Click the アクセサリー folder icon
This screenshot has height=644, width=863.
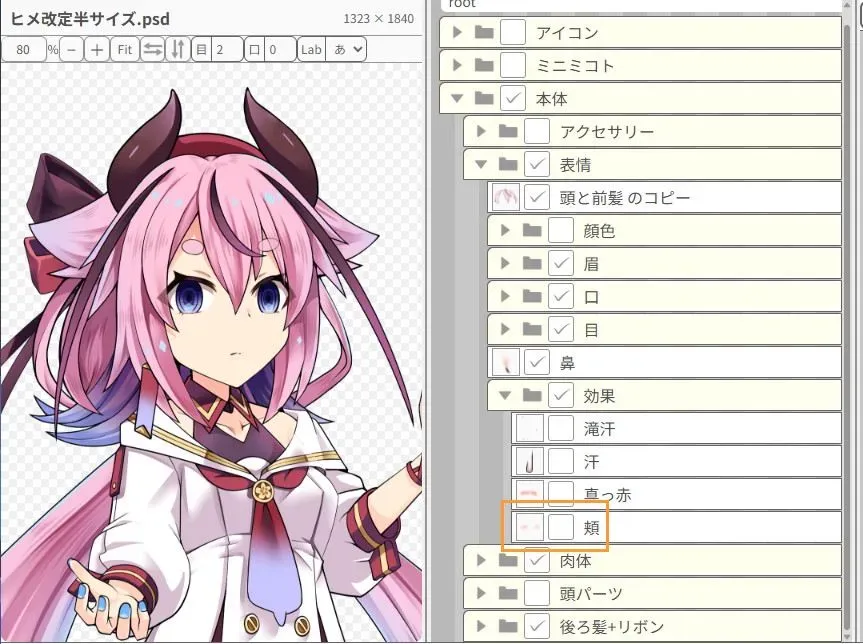point(508,132)
